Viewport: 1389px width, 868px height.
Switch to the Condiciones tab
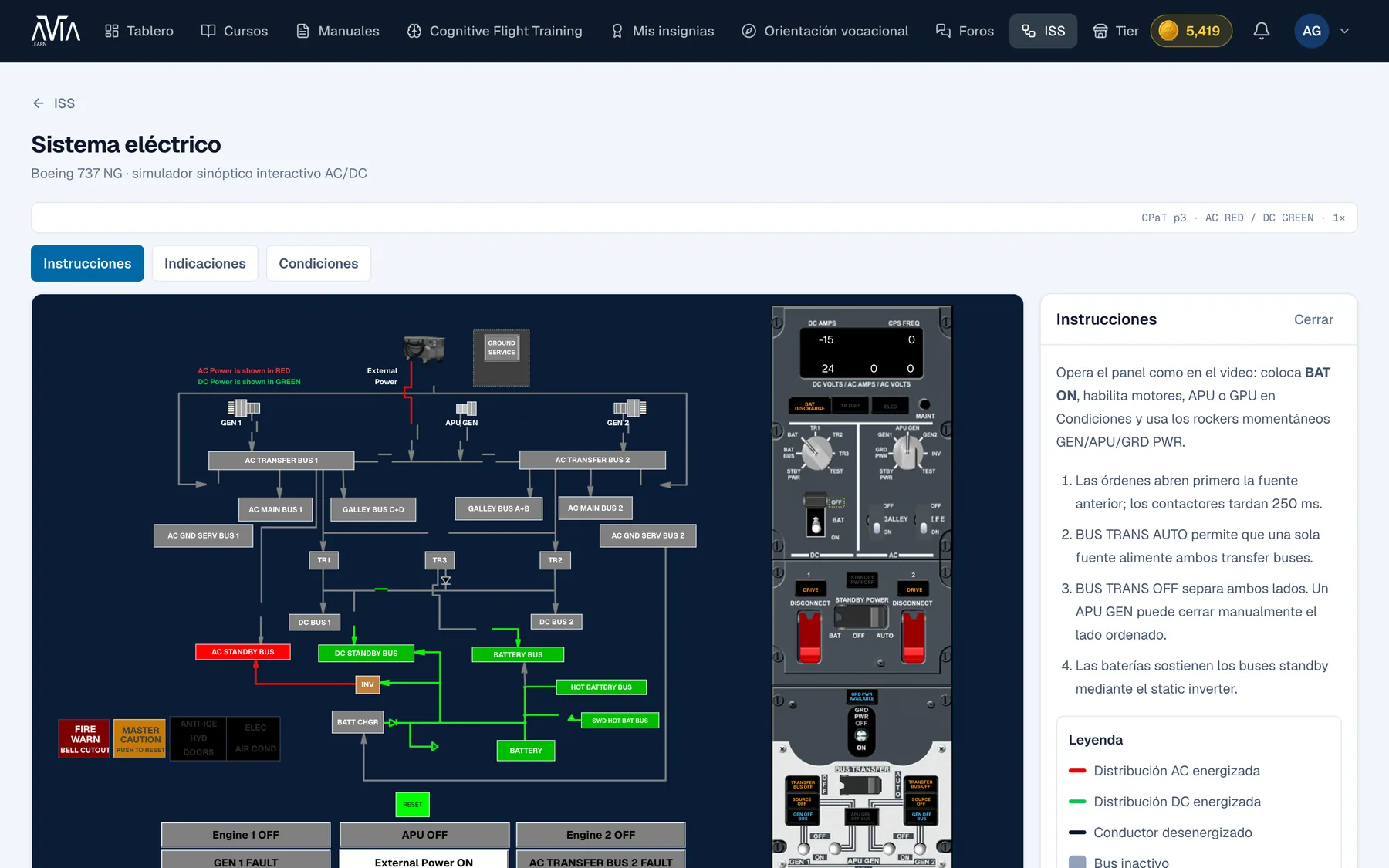pyautogui.click(x=319, y=263)
